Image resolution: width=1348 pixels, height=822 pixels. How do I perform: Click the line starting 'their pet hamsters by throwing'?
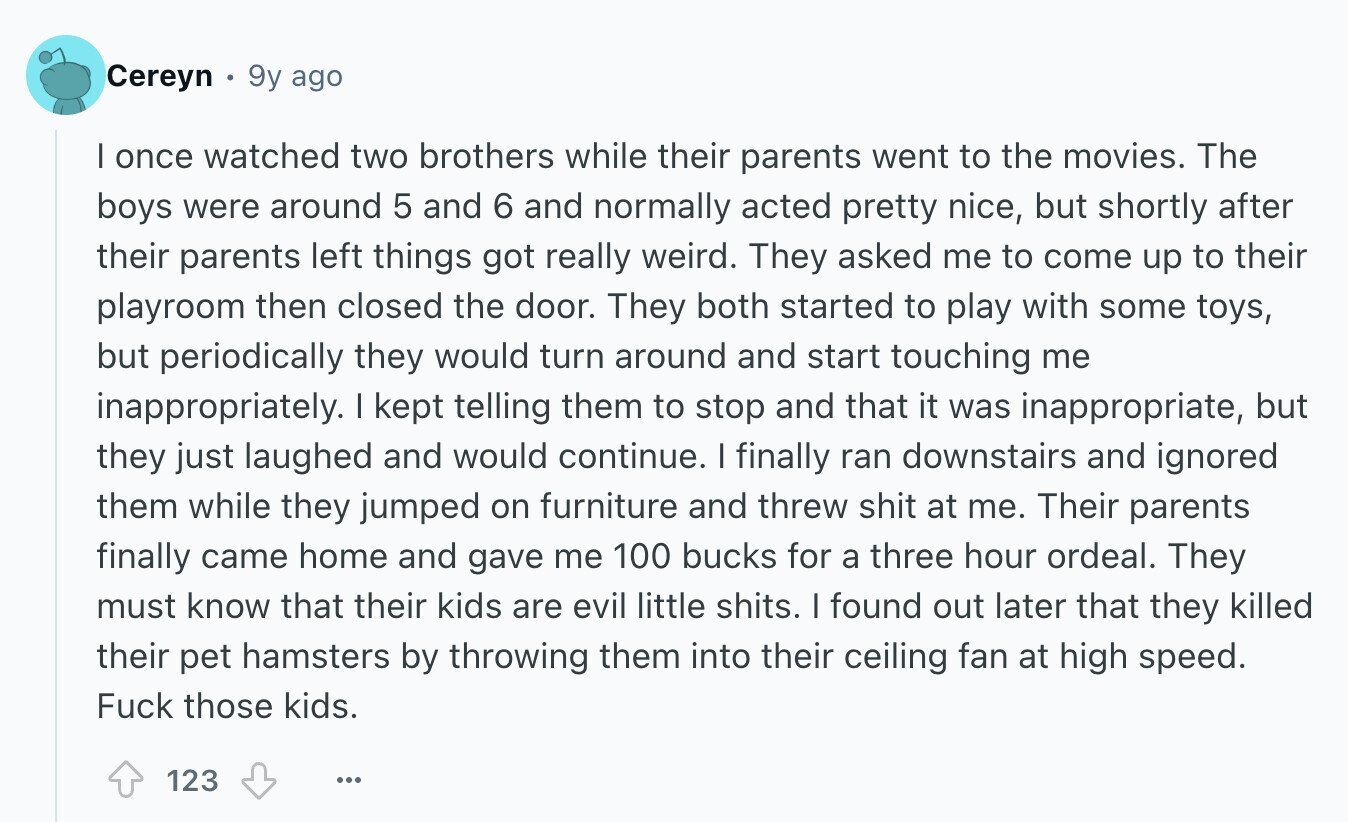click(x=673, y=656)
